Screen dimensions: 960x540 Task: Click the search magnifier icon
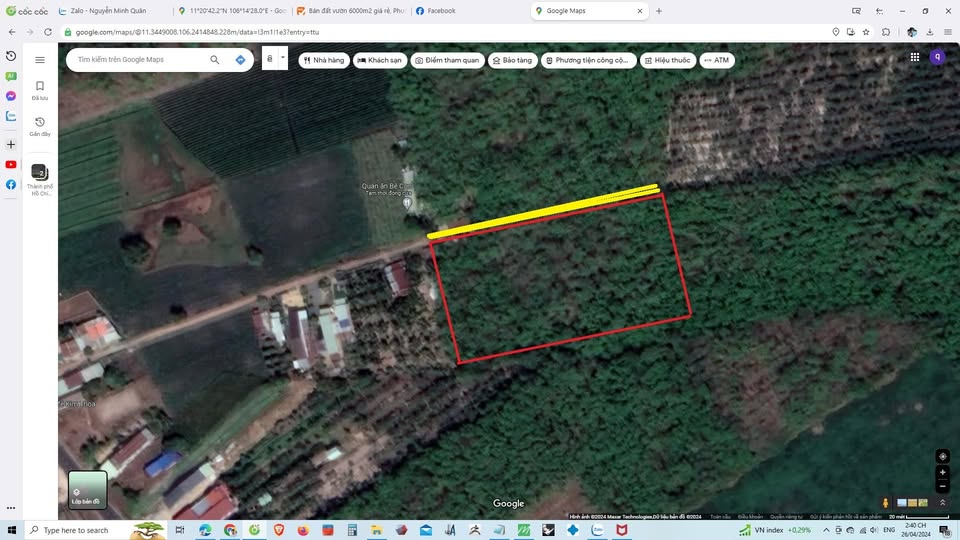(x=214, y=60)
